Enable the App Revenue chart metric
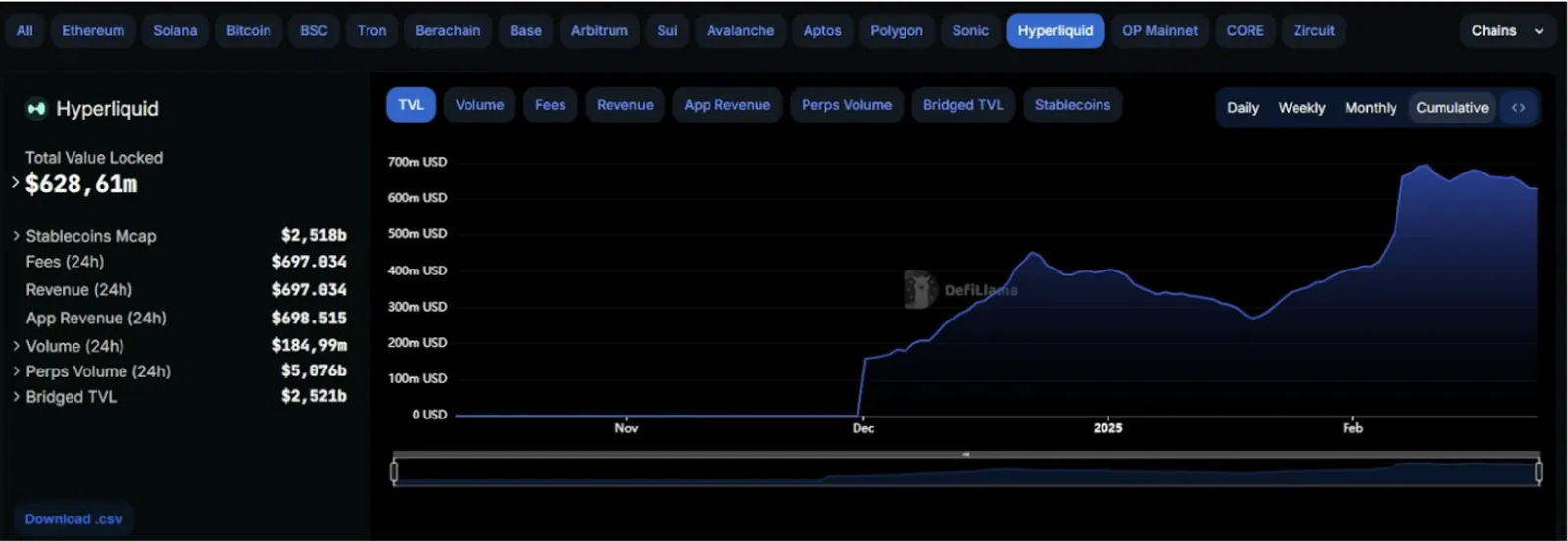The height and width of the screenshot is (541, 1568). coord(727,105)
